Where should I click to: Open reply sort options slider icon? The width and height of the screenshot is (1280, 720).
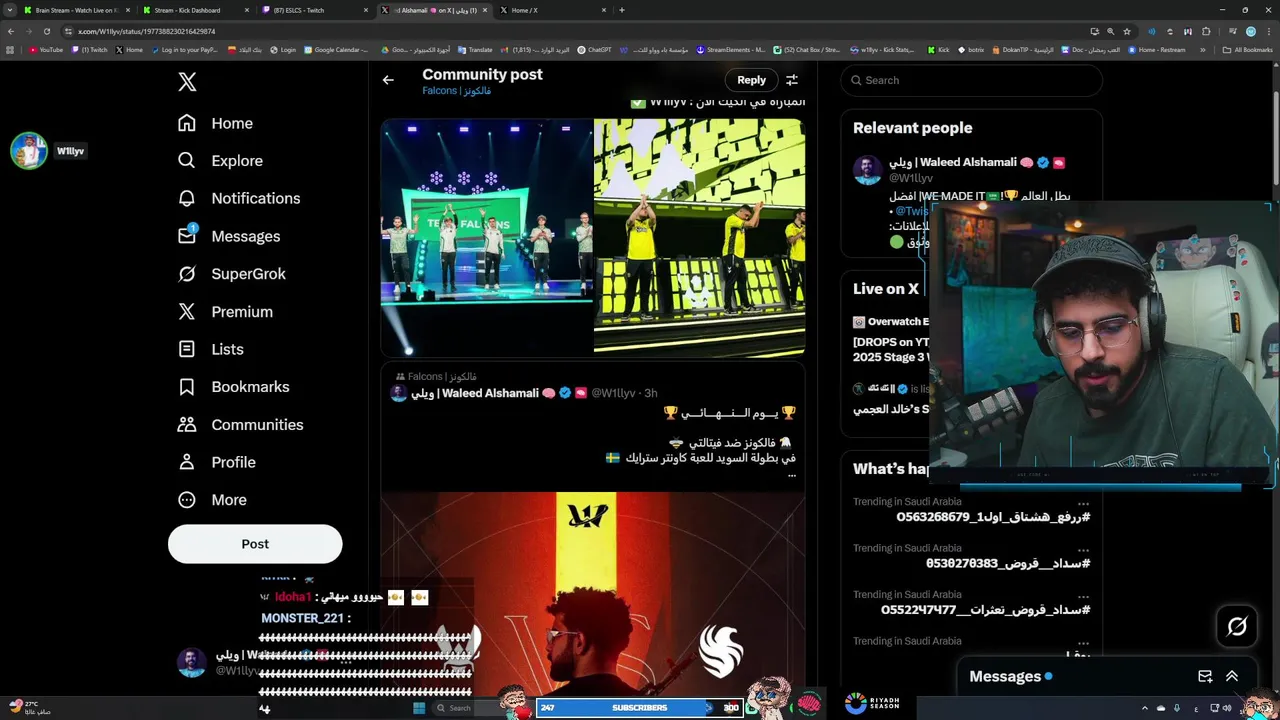(792, 80)
